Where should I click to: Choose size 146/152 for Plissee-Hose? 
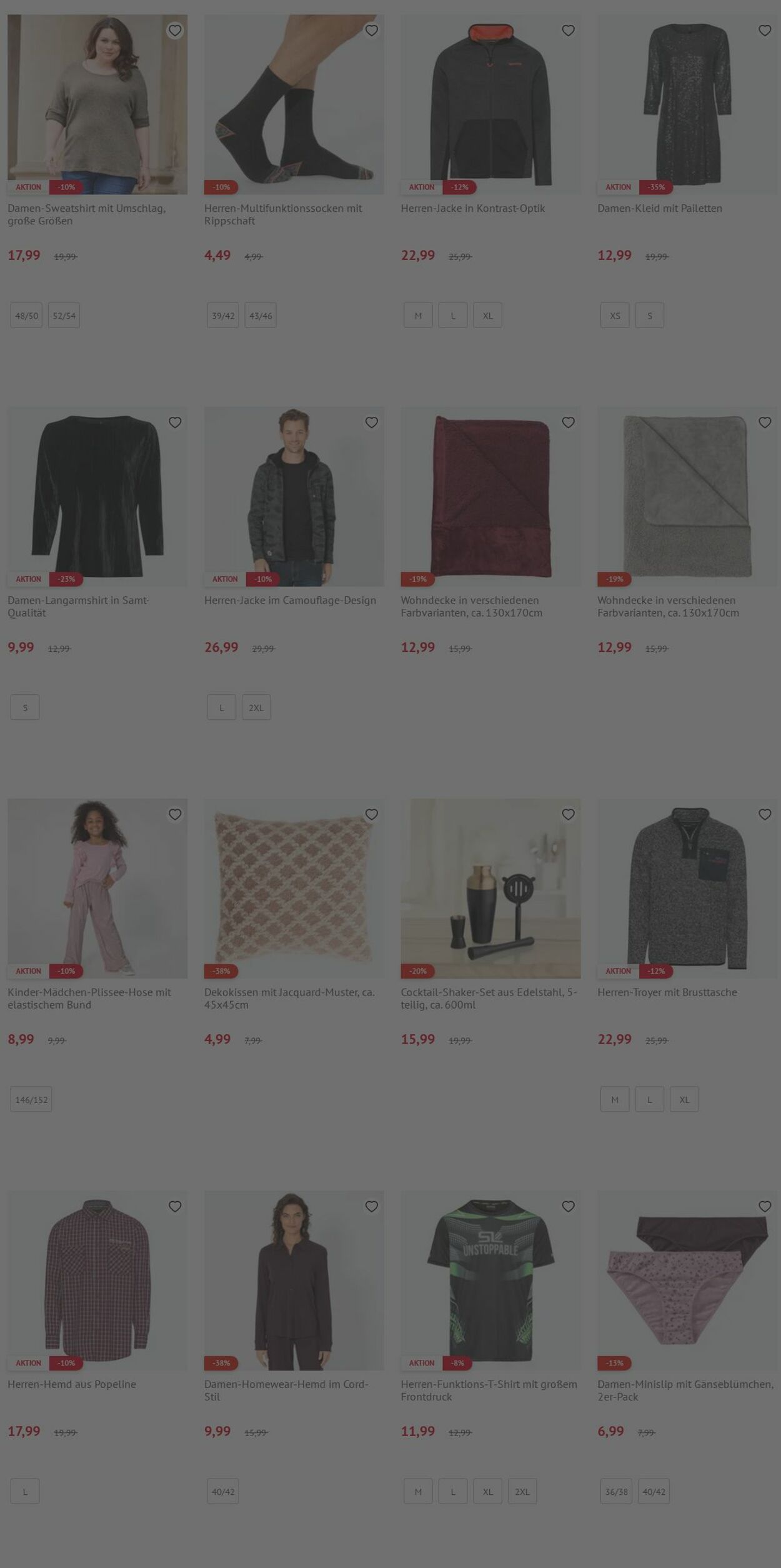[31, 1099]
